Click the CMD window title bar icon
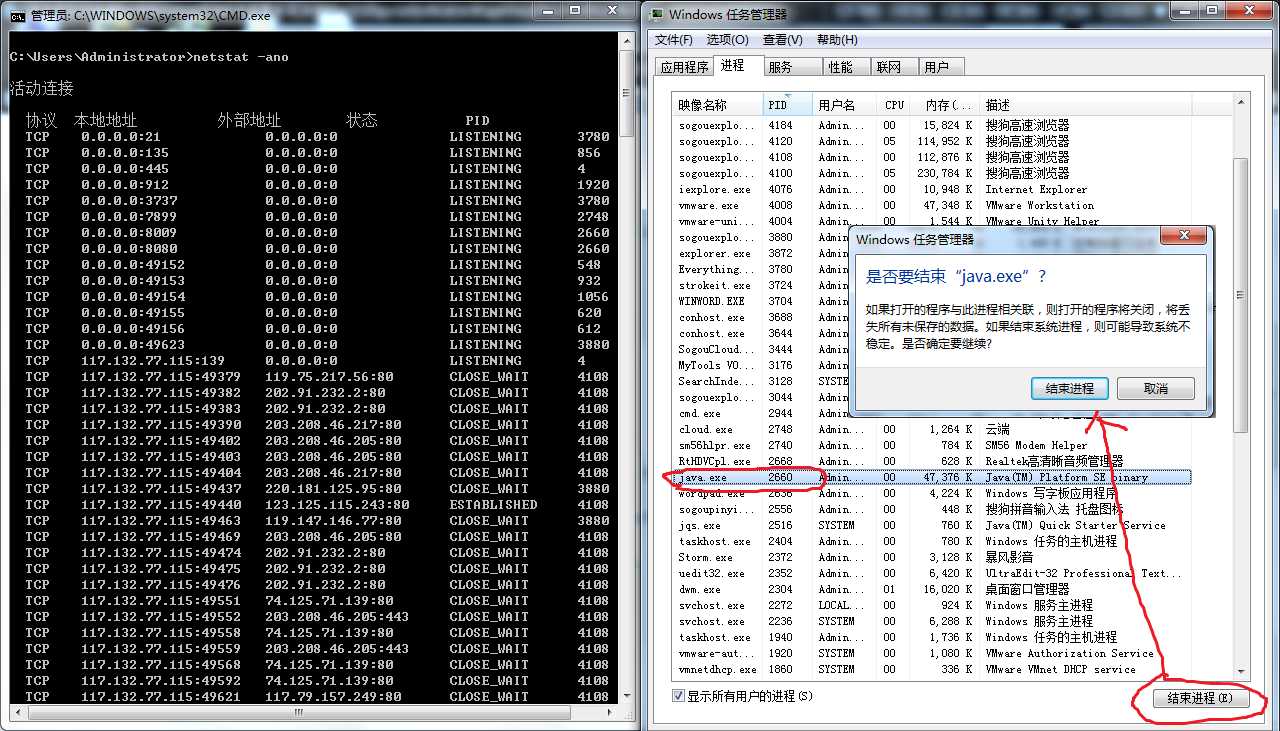1280x731 pixels. point(18,15)
